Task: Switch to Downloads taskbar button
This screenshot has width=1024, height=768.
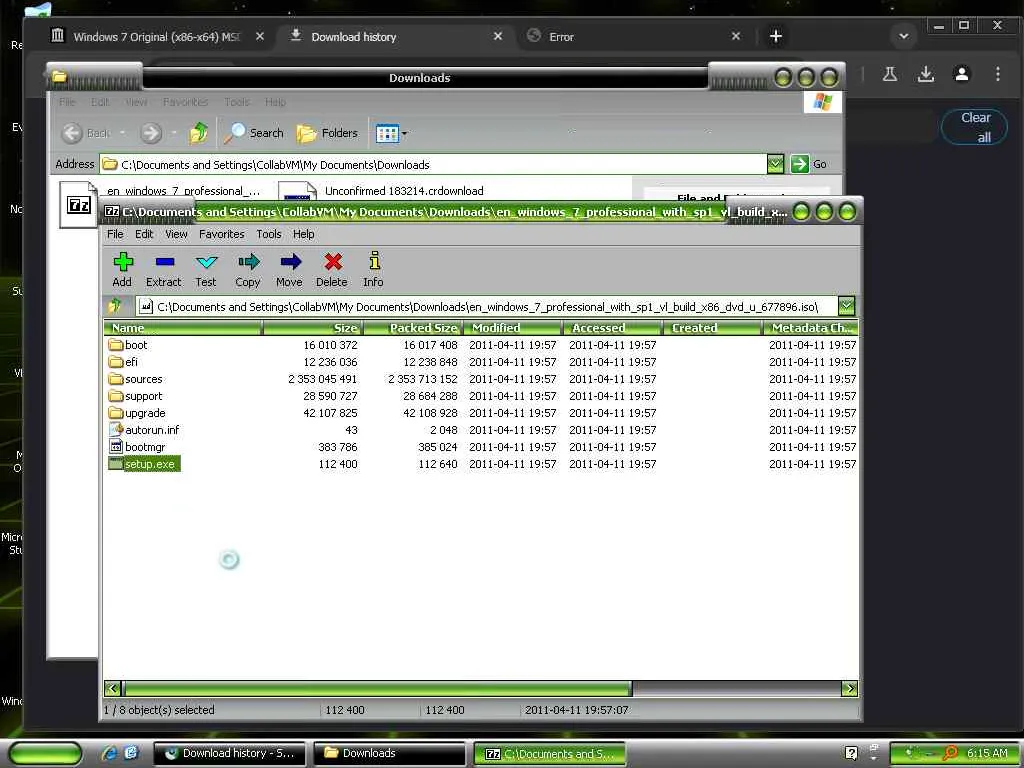Action: (389, 753)
